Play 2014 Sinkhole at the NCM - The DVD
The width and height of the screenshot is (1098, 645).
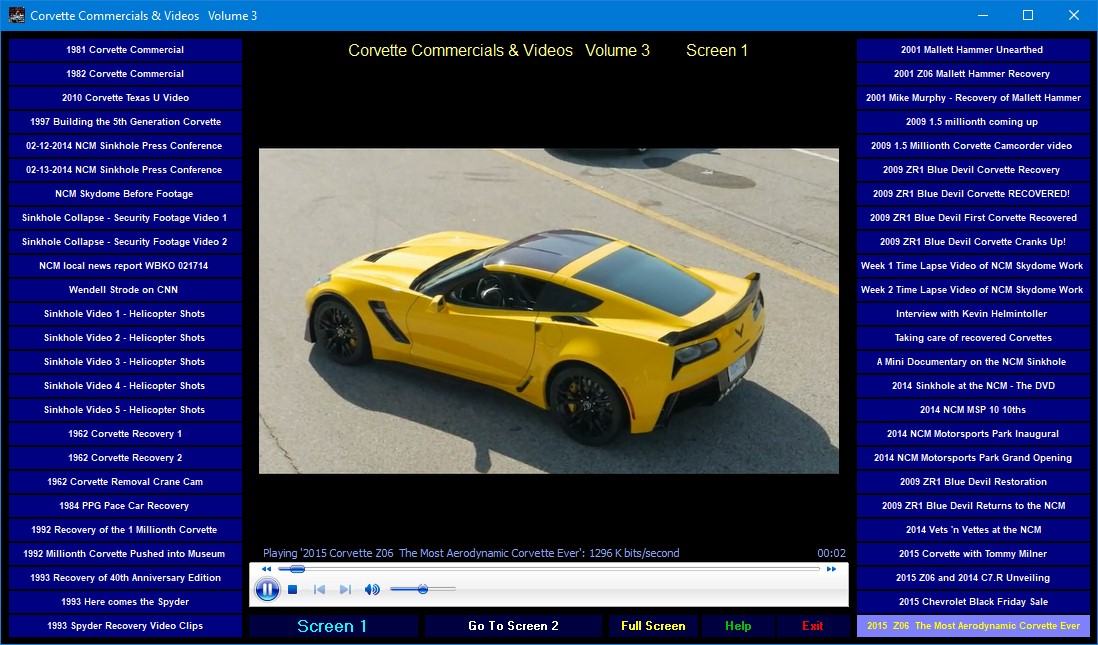tap(973, 386)
